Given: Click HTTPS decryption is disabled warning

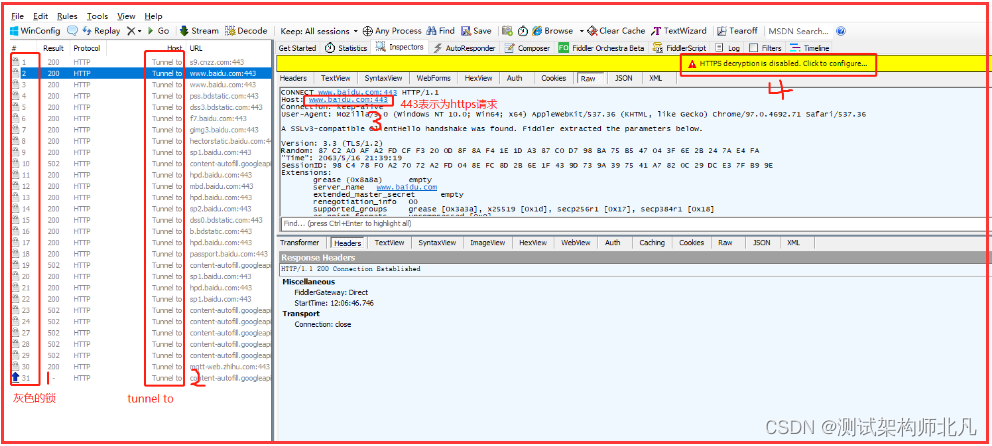Looking at the screenshot, I should pos(778,64).
